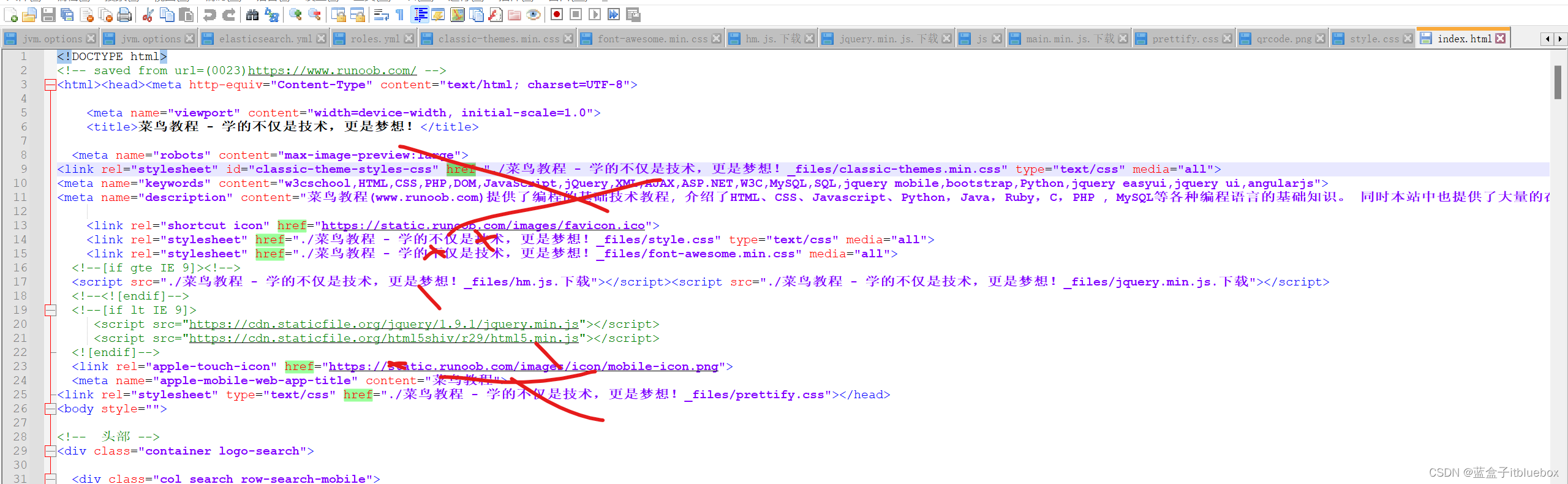This screenshot has width=1568, height=484.
Task: Toggle file monitoring eye icon
Action: tap(533, 15)
